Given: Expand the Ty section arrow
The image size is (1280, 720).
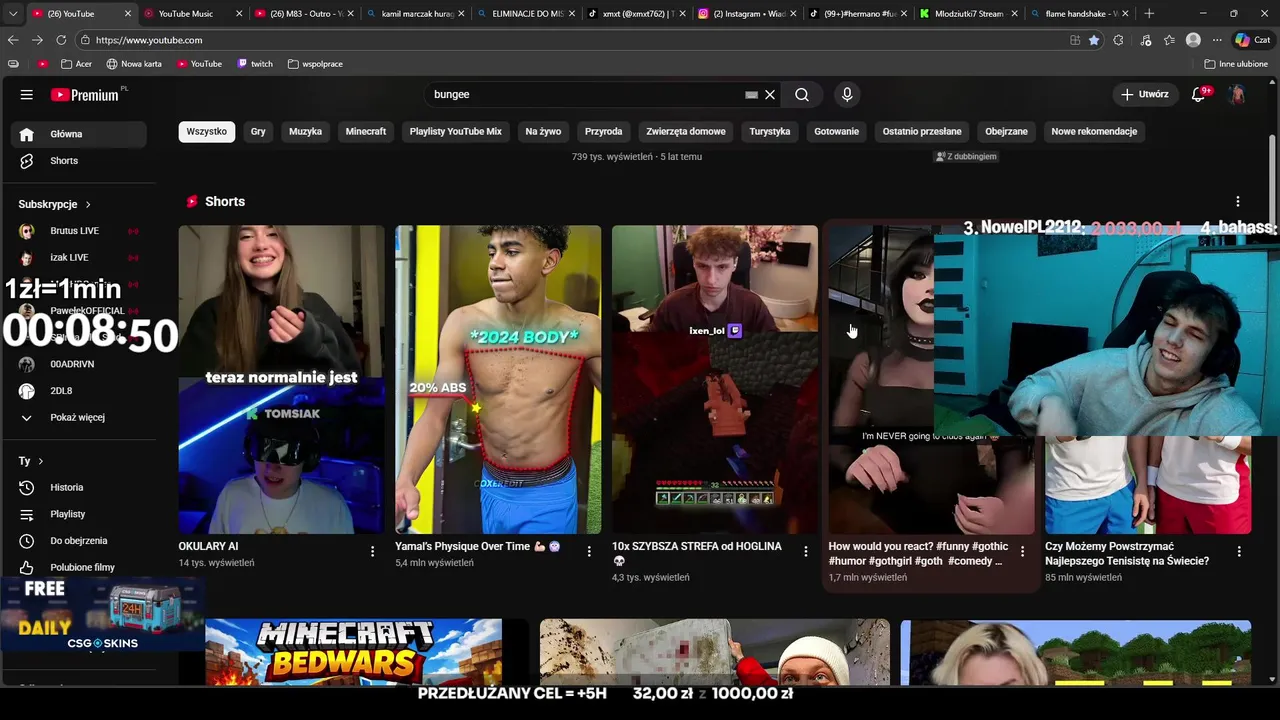Looking at the screenshot, I should [x=40, y=461].
